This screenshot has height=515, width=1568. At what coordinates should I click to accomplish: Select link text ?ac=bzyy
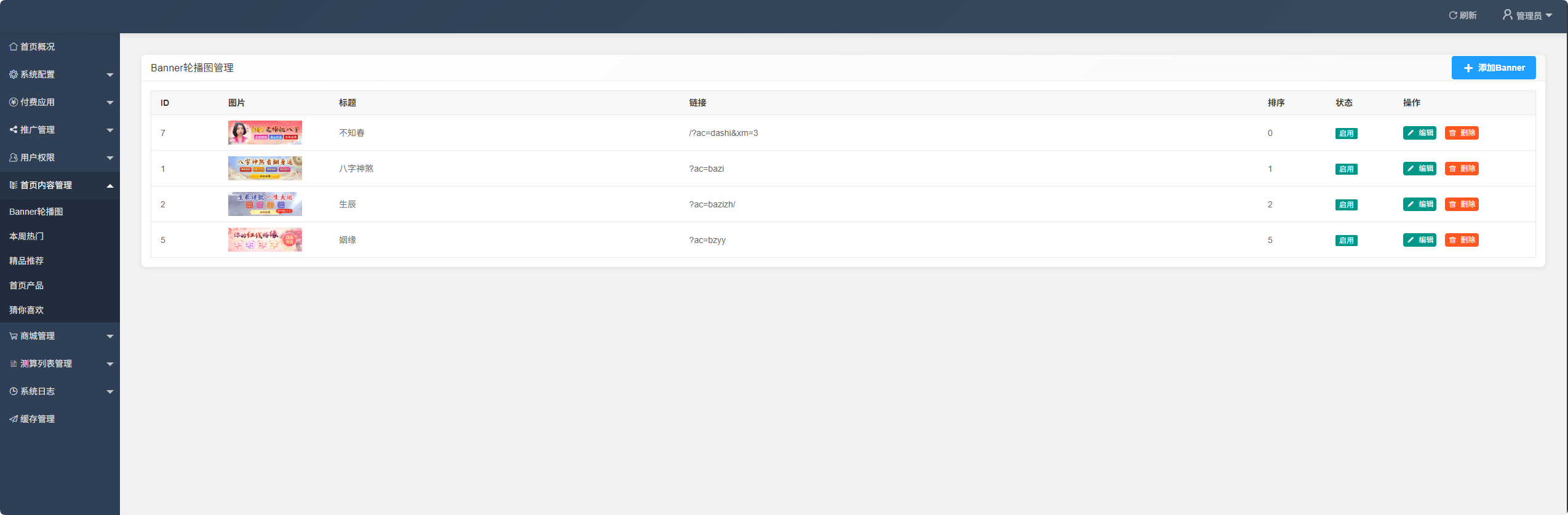click(x=707, y=240)
